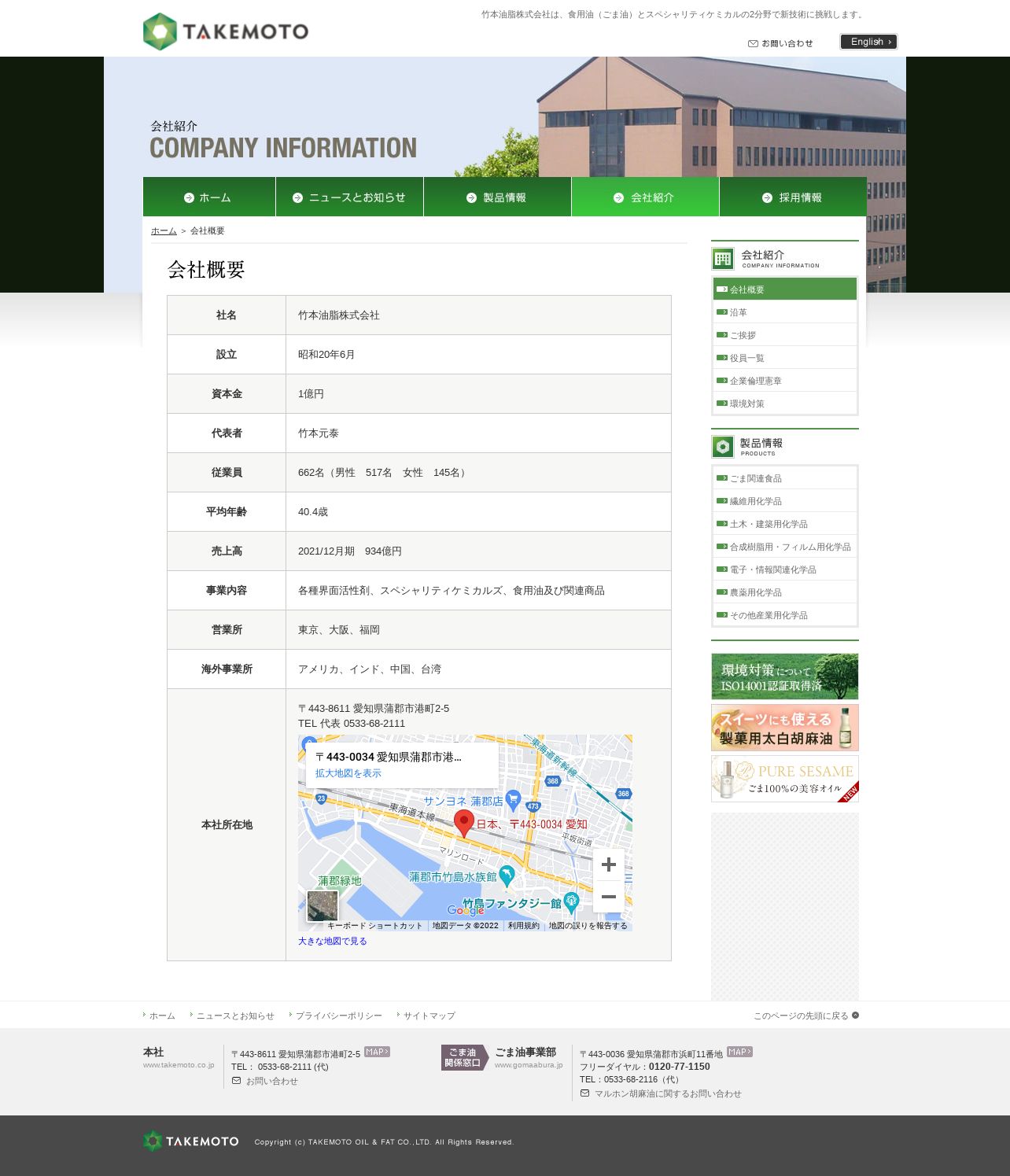1010x1176 pixels.
Task: Click footer ホーム link
Action: [162, 1016]
